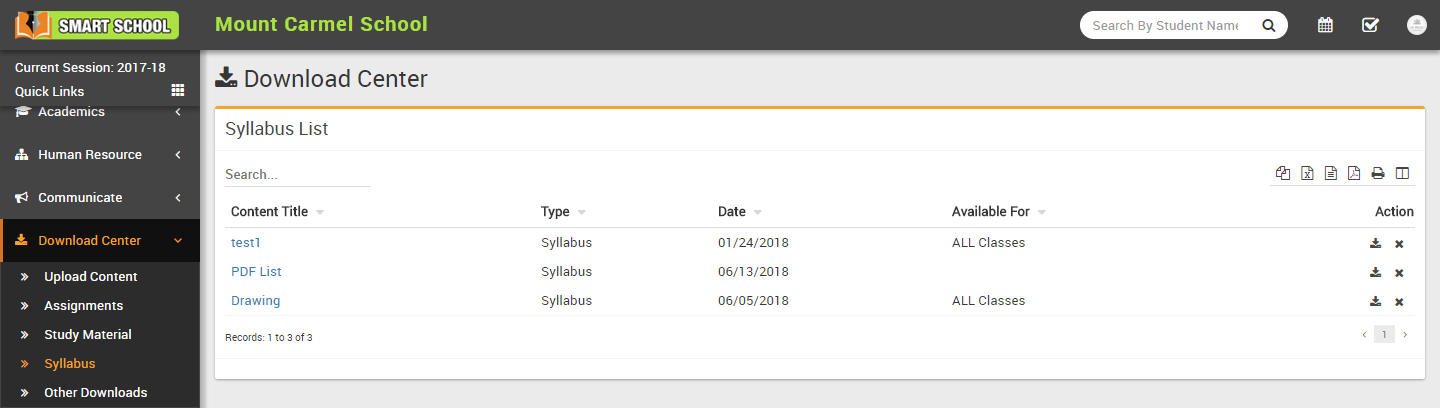Open the calendar icon in the header
Image resolution: width=1440 pixels, height=408 pixels.
point(1325,25)
